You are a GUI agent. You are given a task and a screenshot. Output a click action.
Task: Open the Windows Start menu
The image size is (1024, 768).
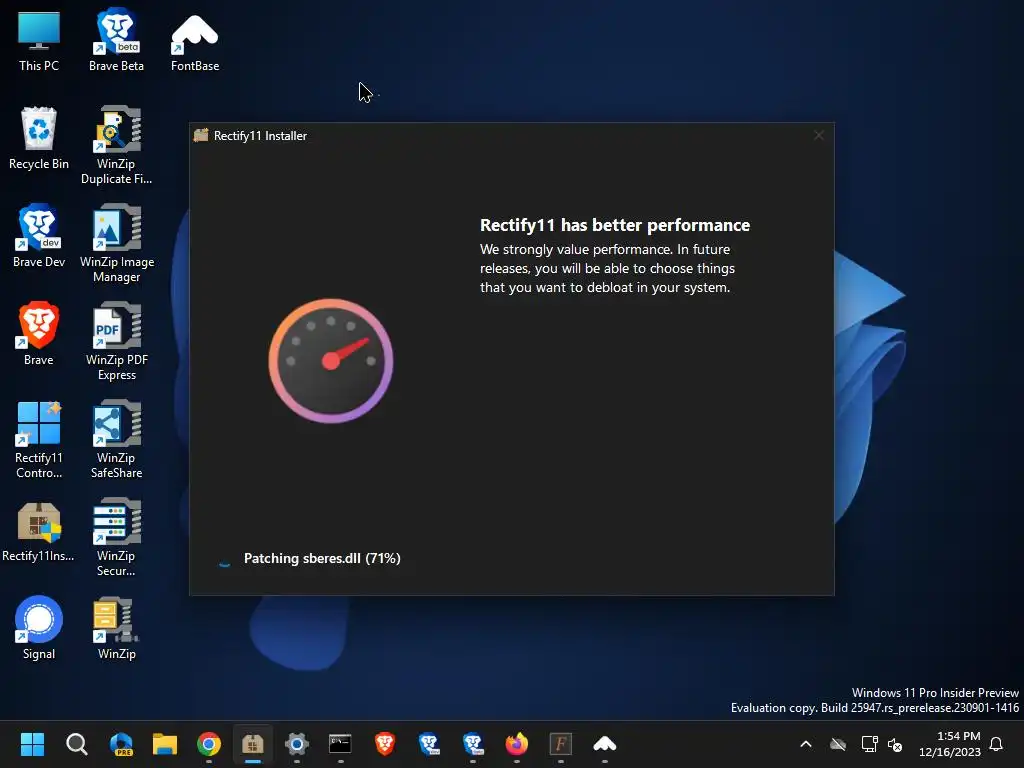(32, 744)
